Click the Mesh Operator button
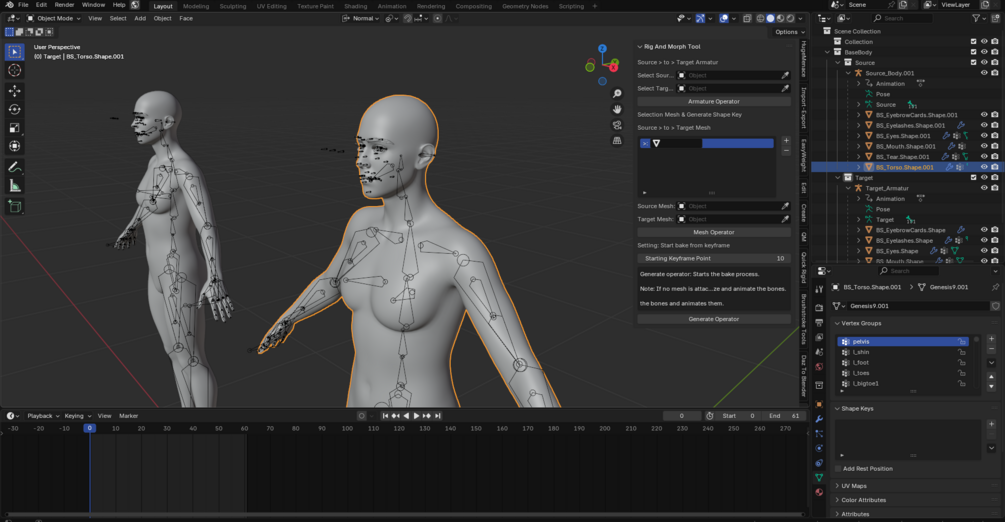Screen dimensions: 1005x522 point(713,232)
